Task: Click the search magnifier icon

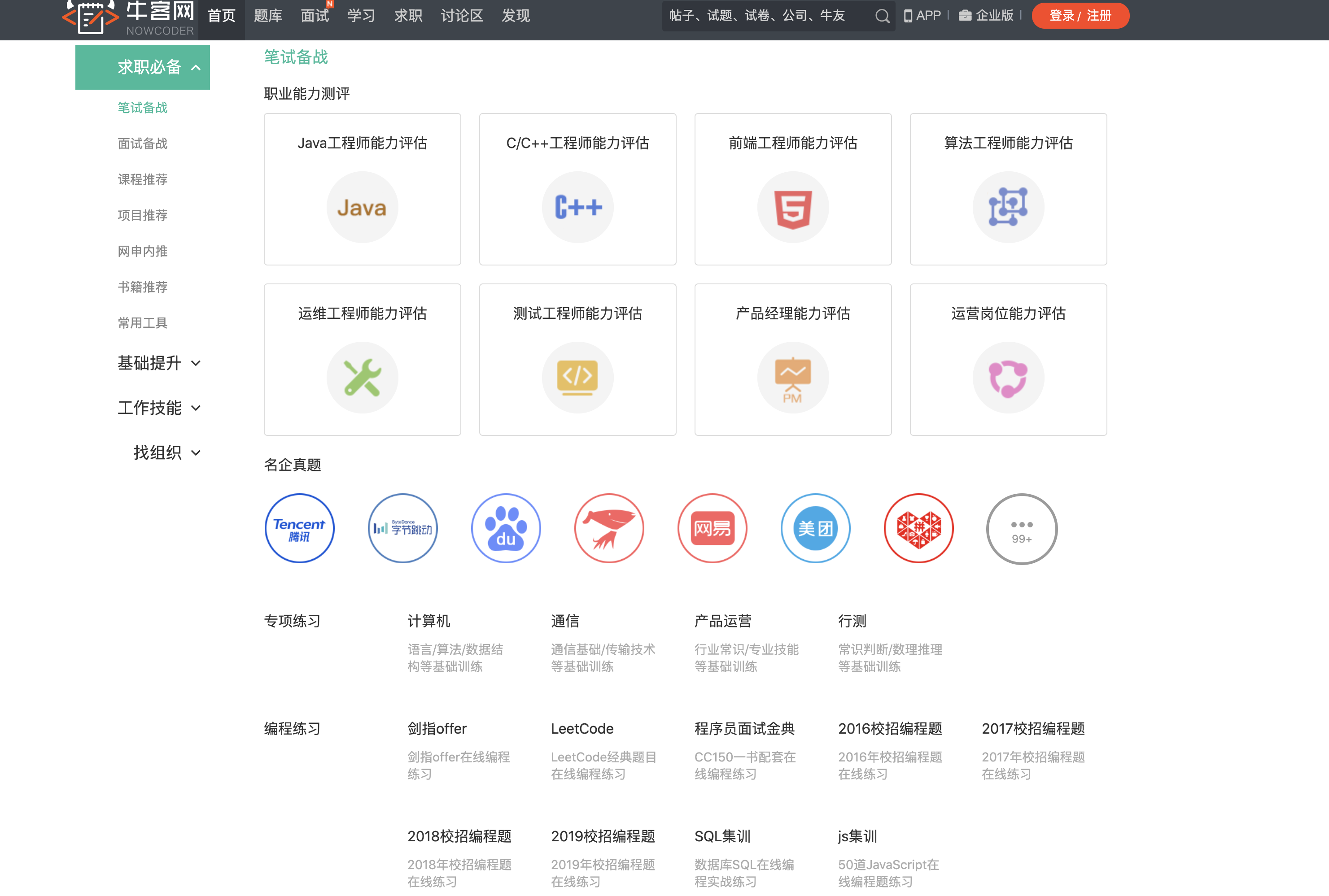Action: (x=882, y=16)
